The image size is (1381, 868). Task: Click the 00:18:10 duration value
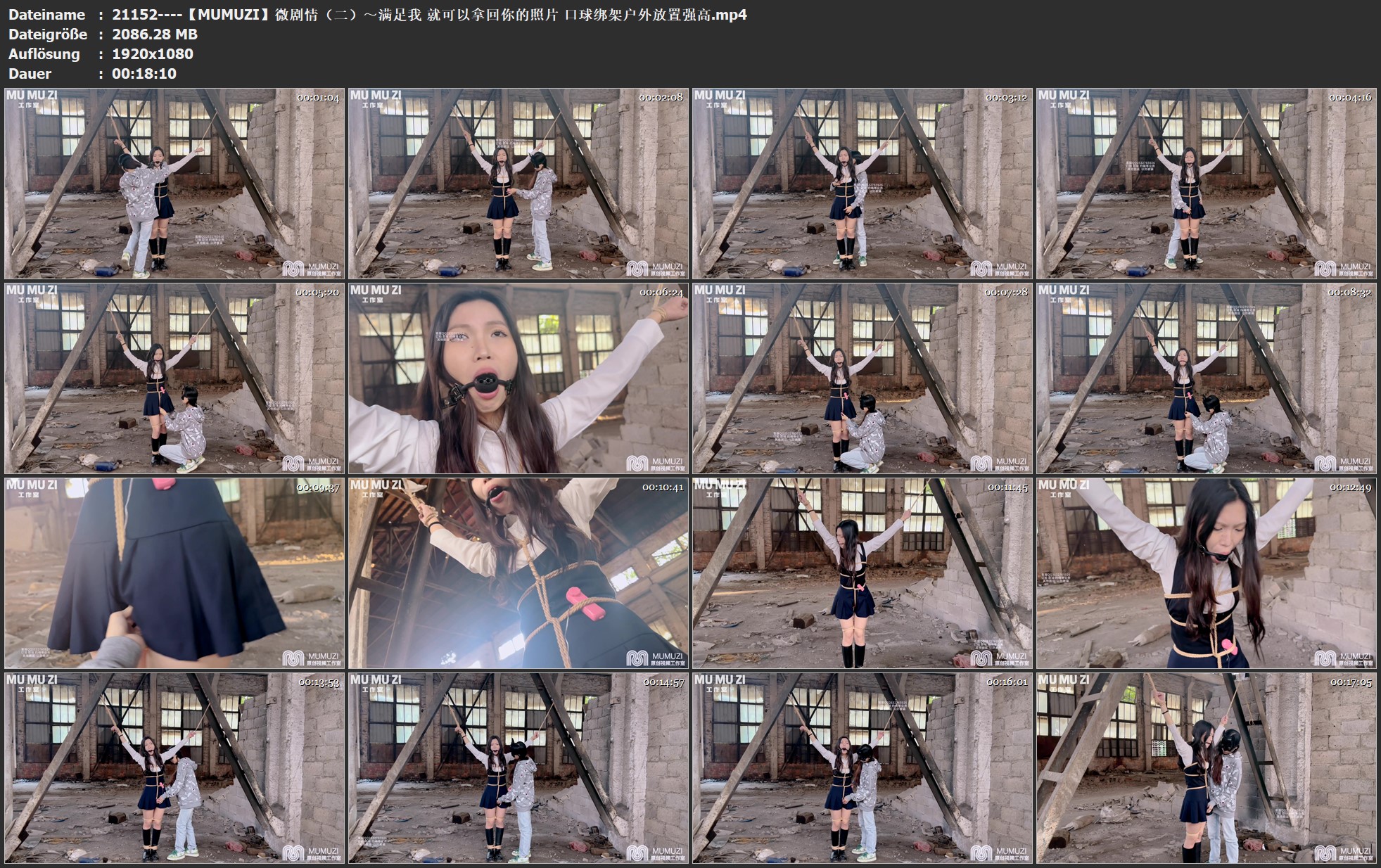click(144, 74)
